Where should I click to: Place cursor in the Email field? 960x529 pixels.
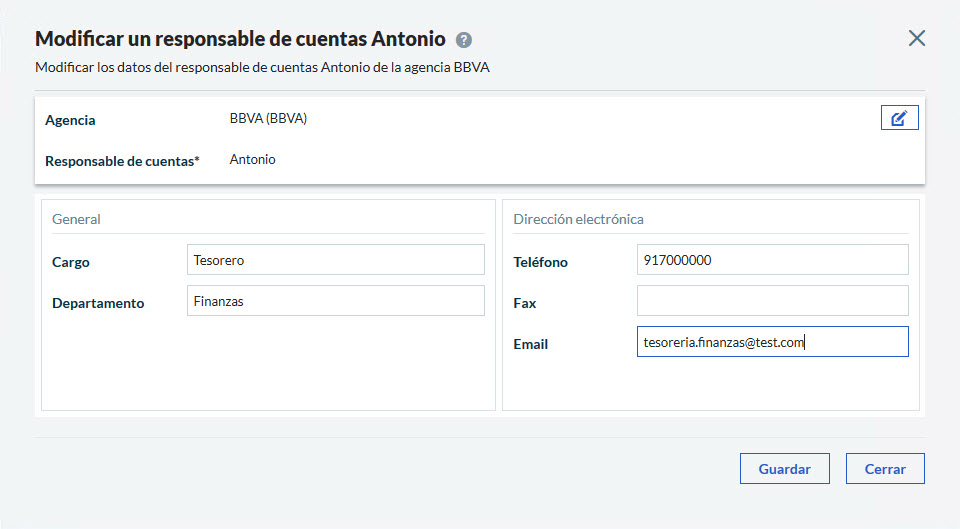(772, 342)
